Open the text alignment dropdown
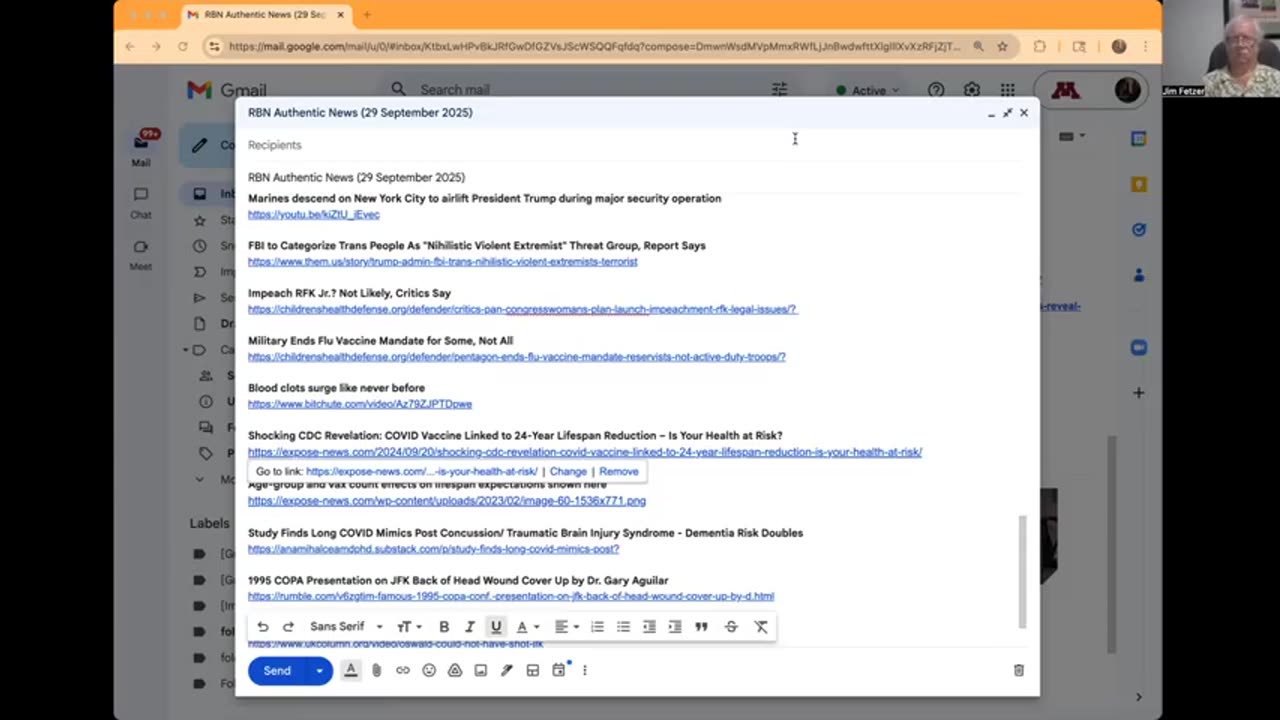The image size is (1280, 720). click(567, 627)
